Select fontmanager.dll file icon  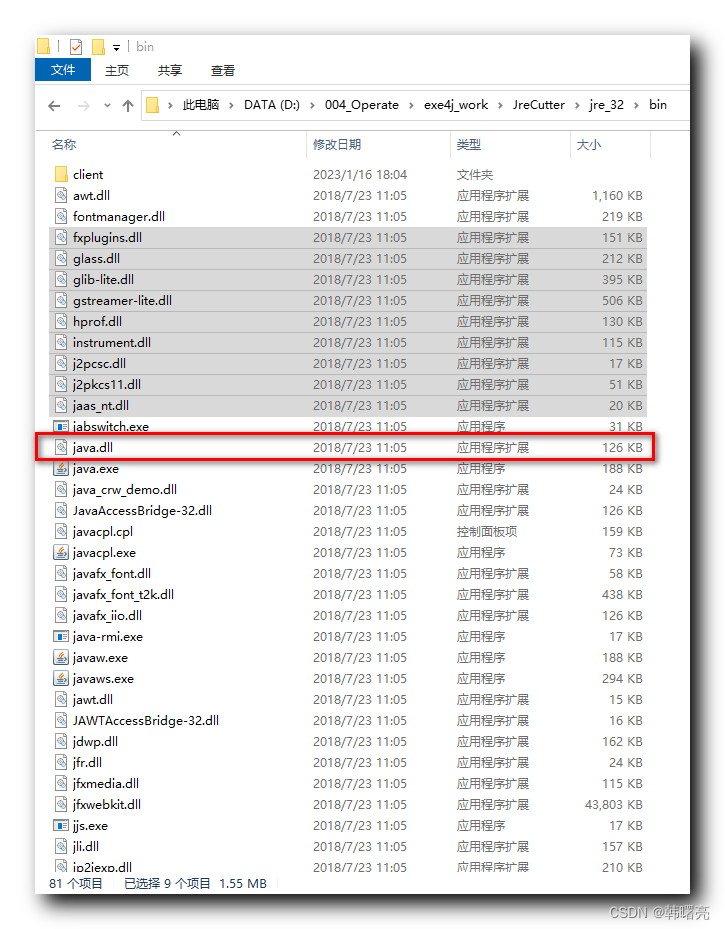[61, 216]
